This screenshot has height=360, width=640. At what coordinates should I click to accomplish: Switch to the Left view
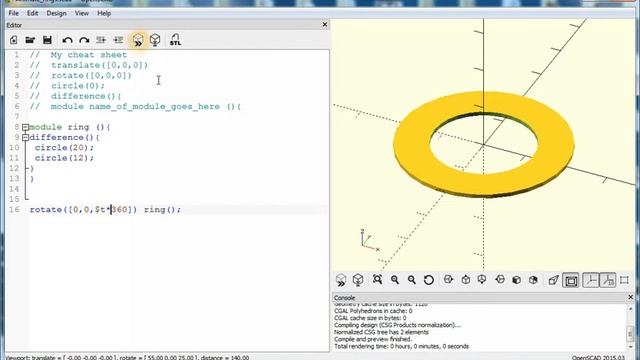(500, 280)
